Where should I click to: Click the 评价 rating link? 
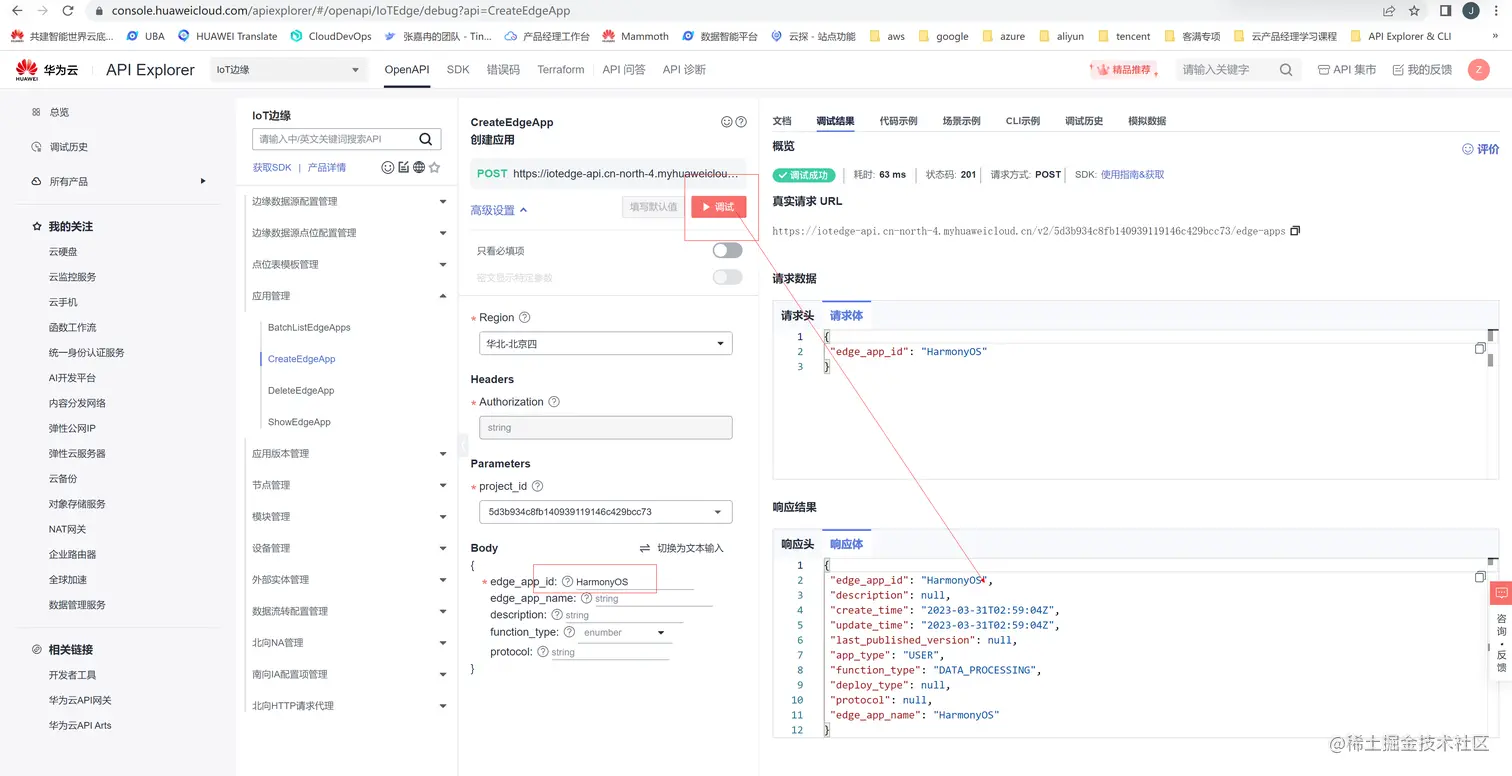coord(1481,149)
